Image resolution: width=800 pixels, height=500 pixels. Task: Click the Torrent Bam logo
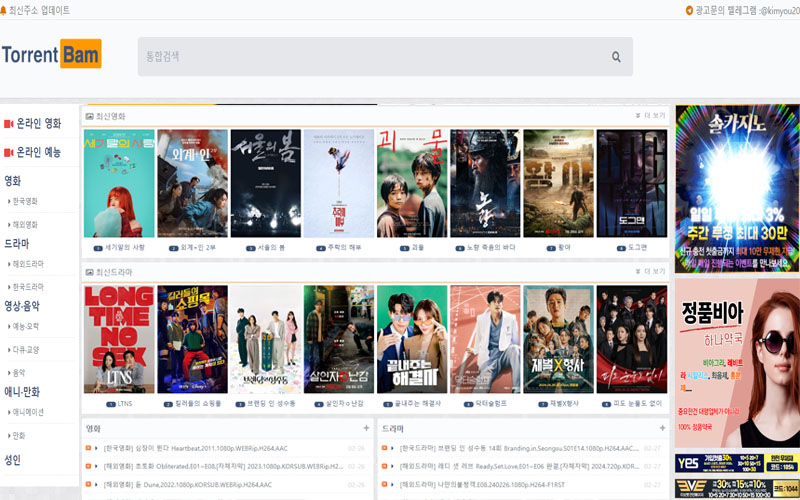pyautogui.click(x=52, y=54)
